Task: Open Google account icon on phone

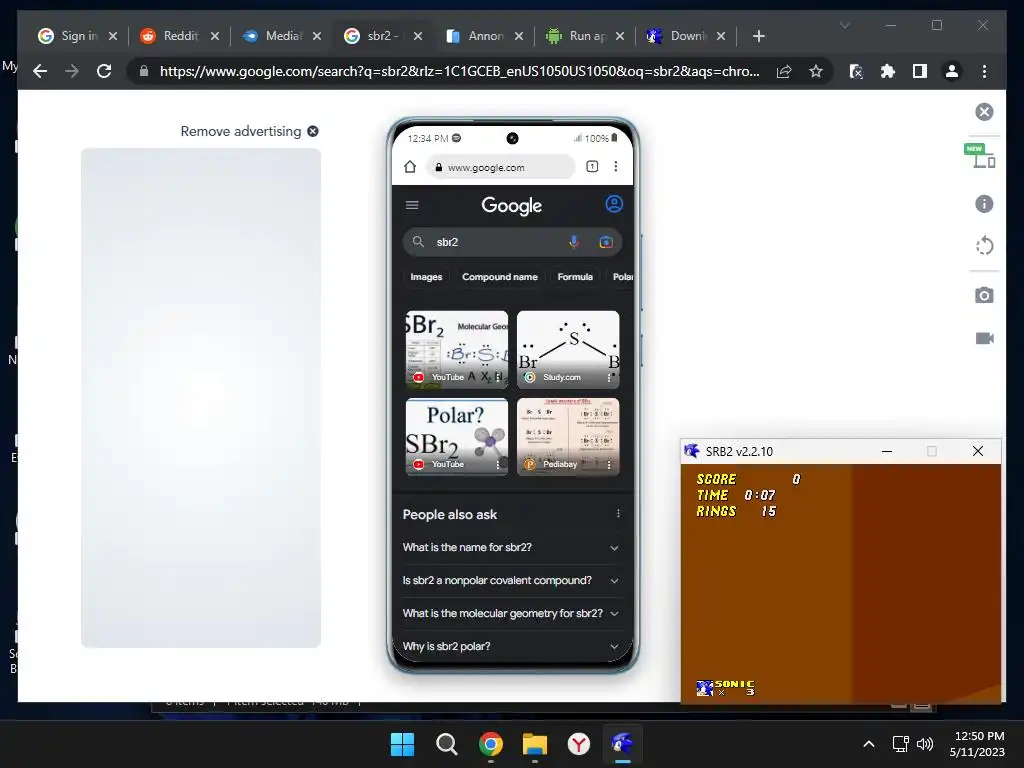Action: point(614,204)
